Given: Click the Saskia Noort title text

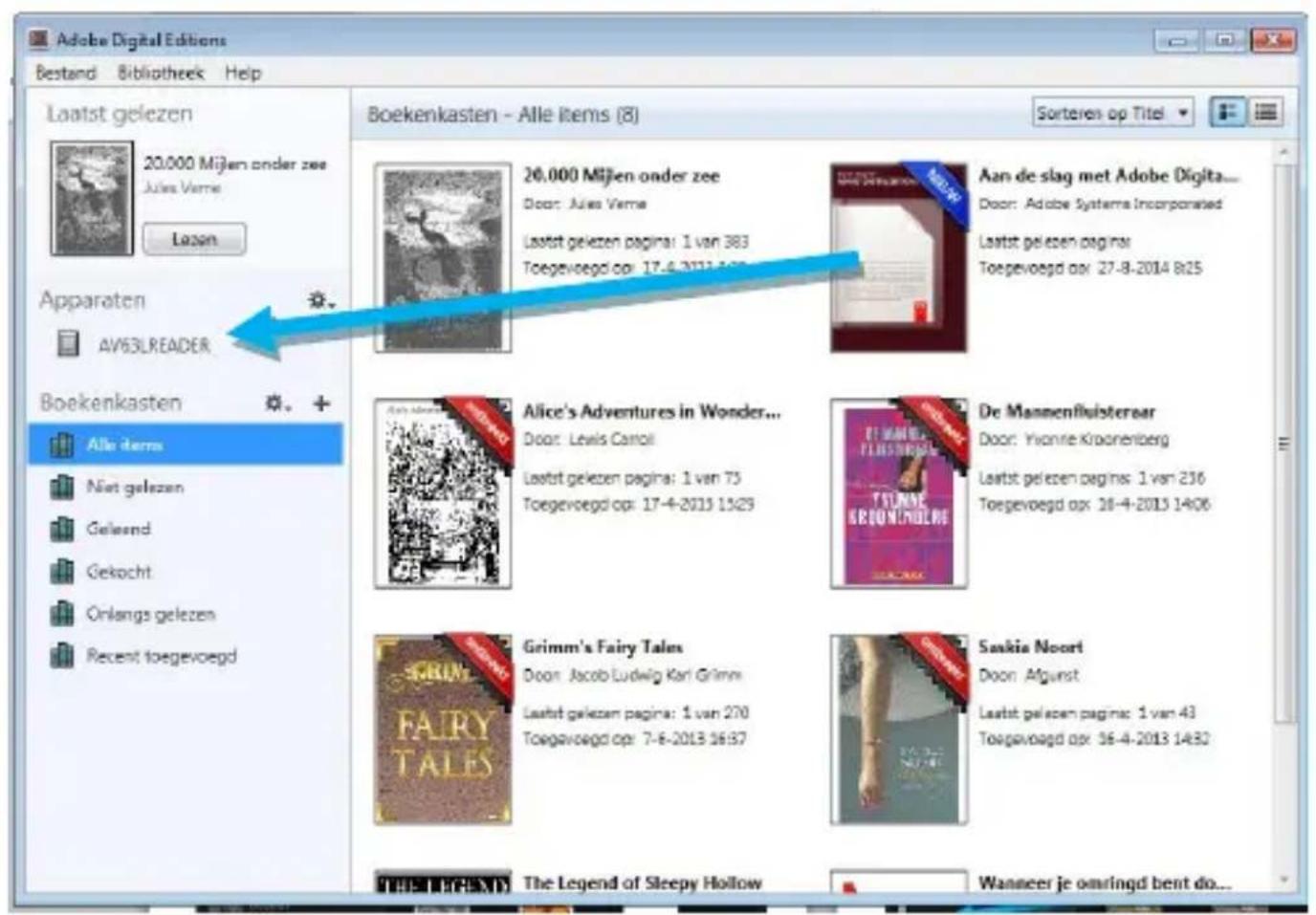Looking at the screenshot, I should click(1030, 647).
